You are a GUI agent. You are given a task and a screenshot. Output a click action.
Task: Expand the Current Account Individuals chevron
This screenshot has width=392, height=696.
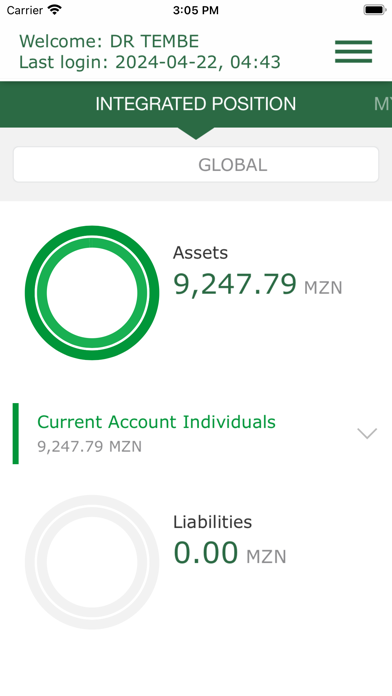367,433
